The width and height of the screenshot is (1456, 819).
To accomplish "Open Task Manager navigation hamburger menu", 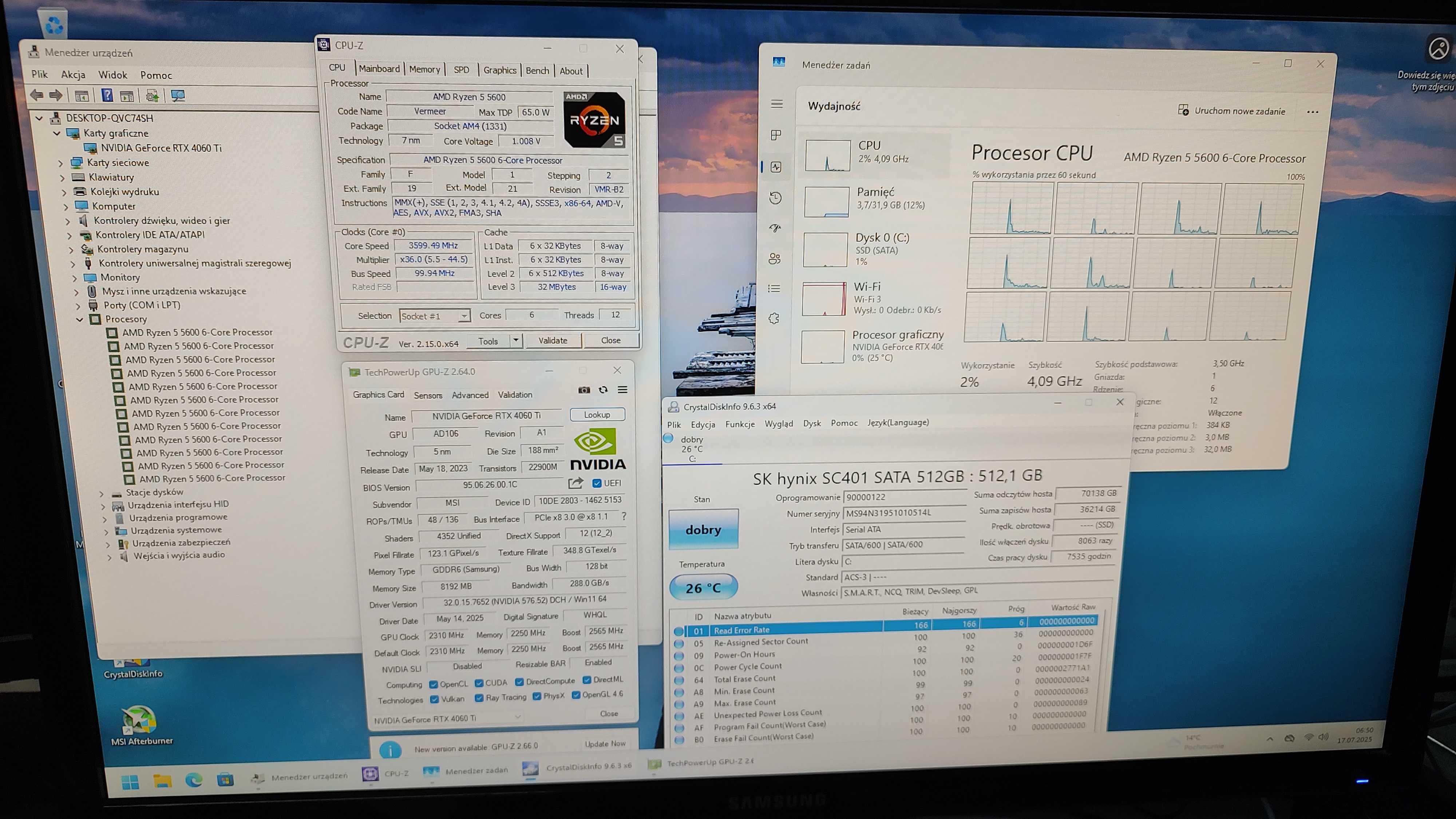I will tap(777, 104).
